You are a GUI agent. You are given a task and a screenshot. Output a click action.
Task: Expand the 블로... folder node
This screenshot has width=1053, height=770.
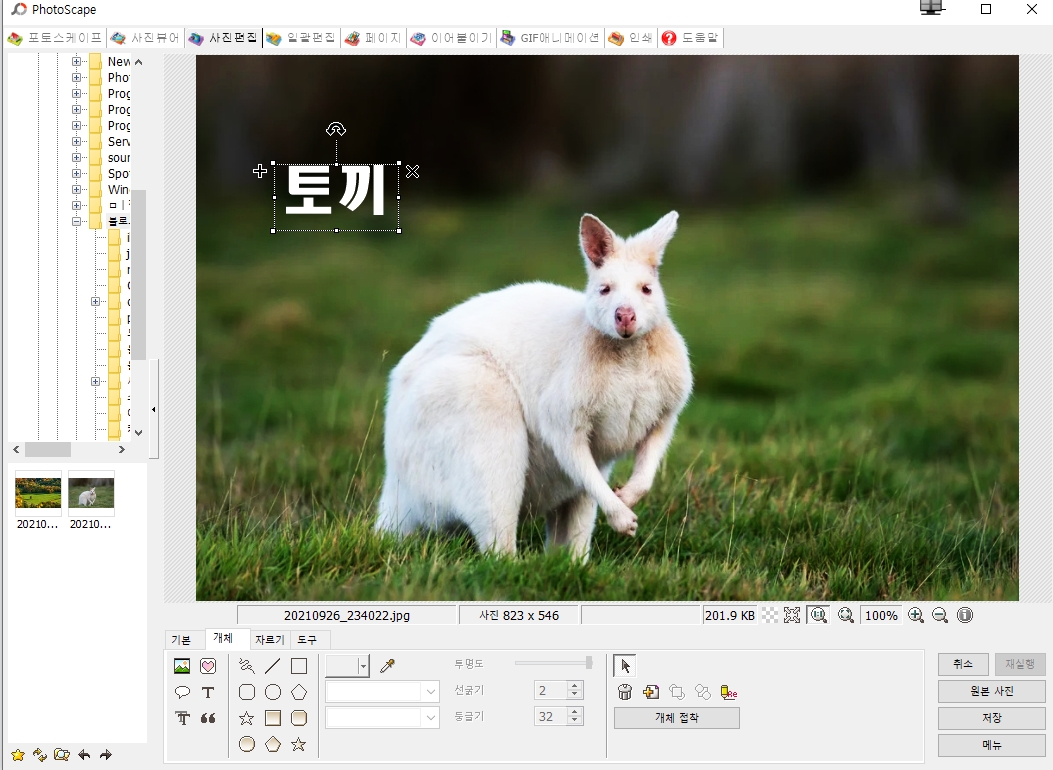tap(78, 221)
